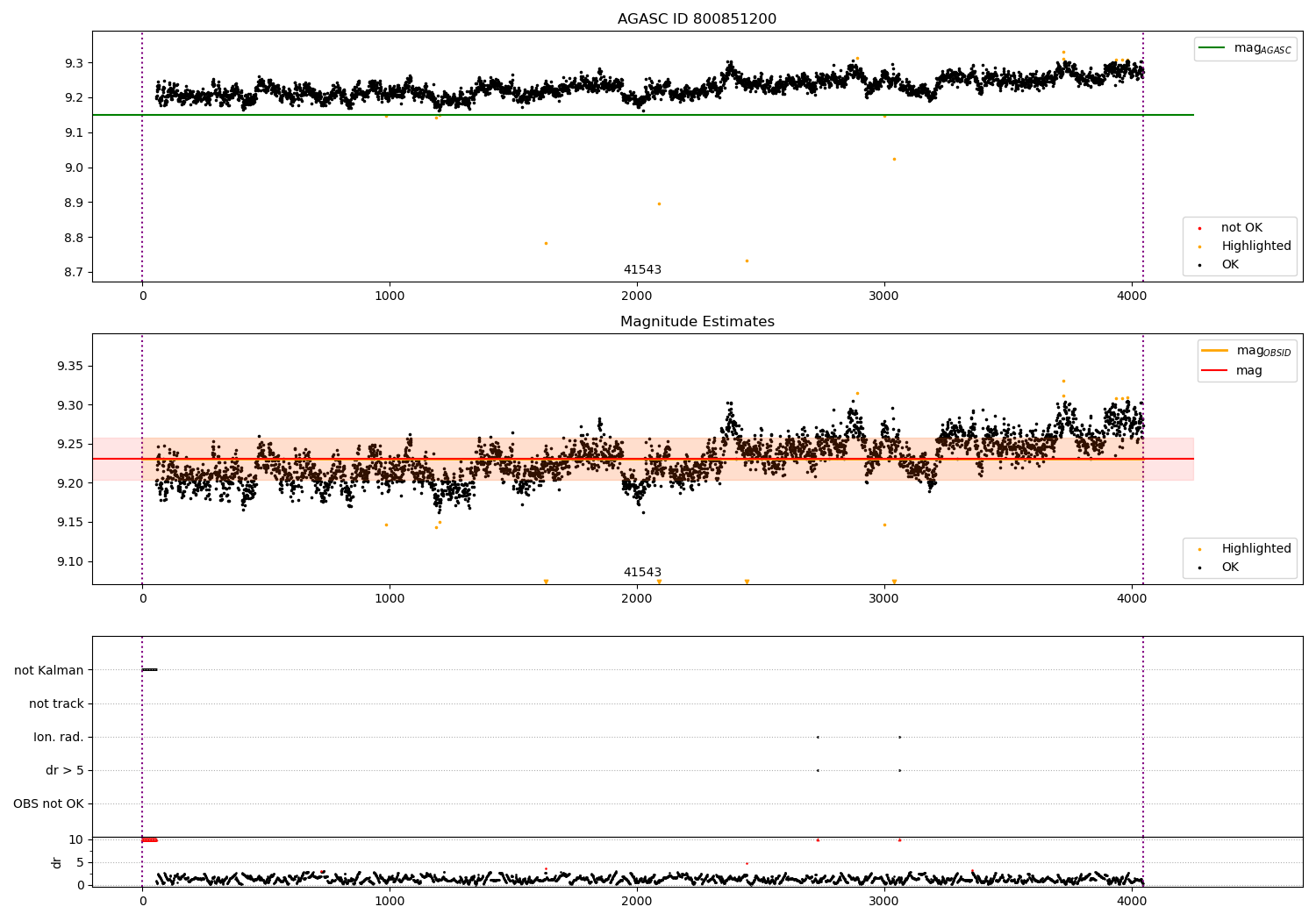Click the orange mag OBSID legend line
1316x921 pixels.
(1215, 351)
